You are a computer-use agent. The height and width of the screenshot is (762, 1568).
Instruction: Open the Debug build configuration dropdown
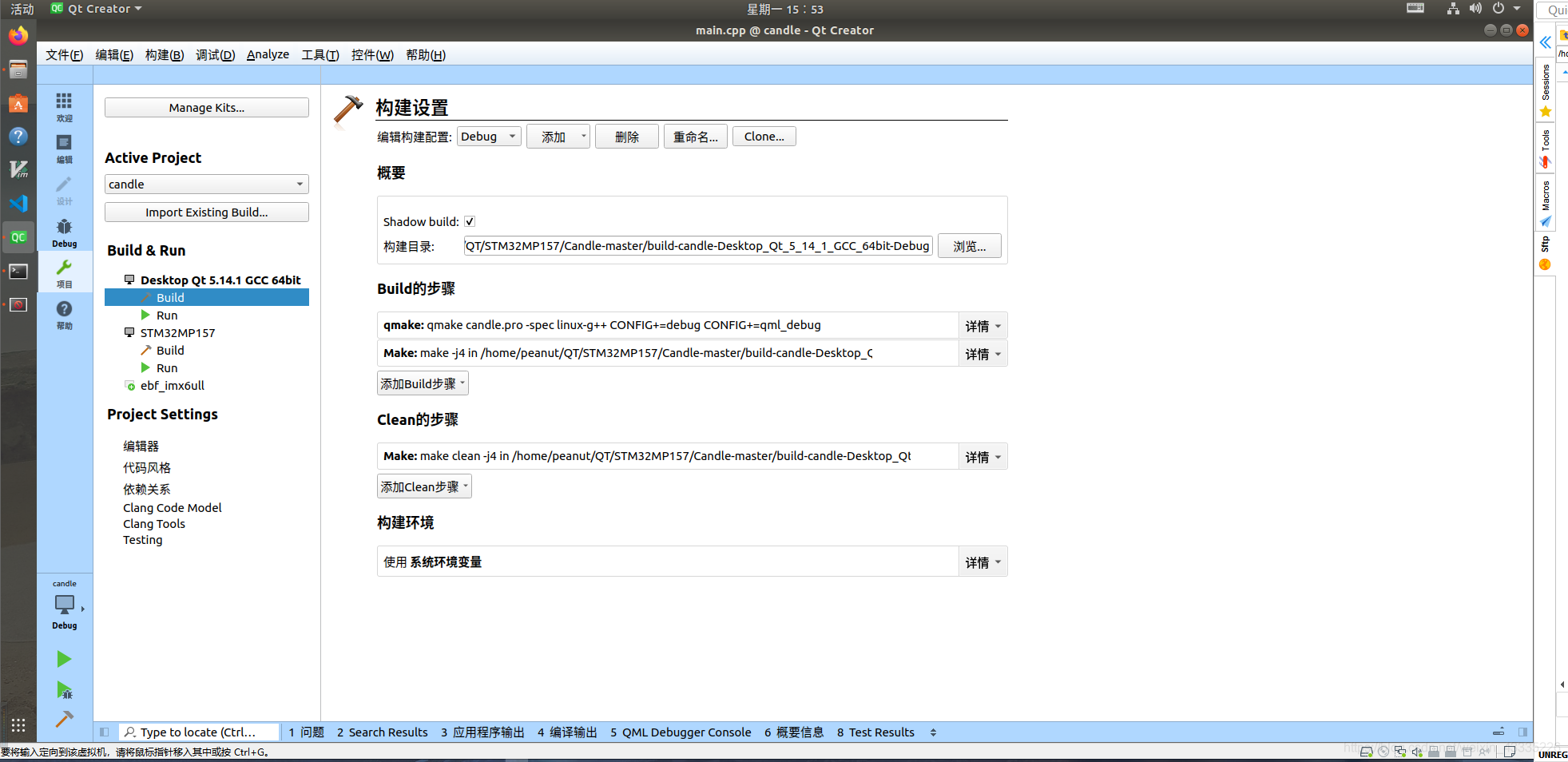(x=488, y=136)
